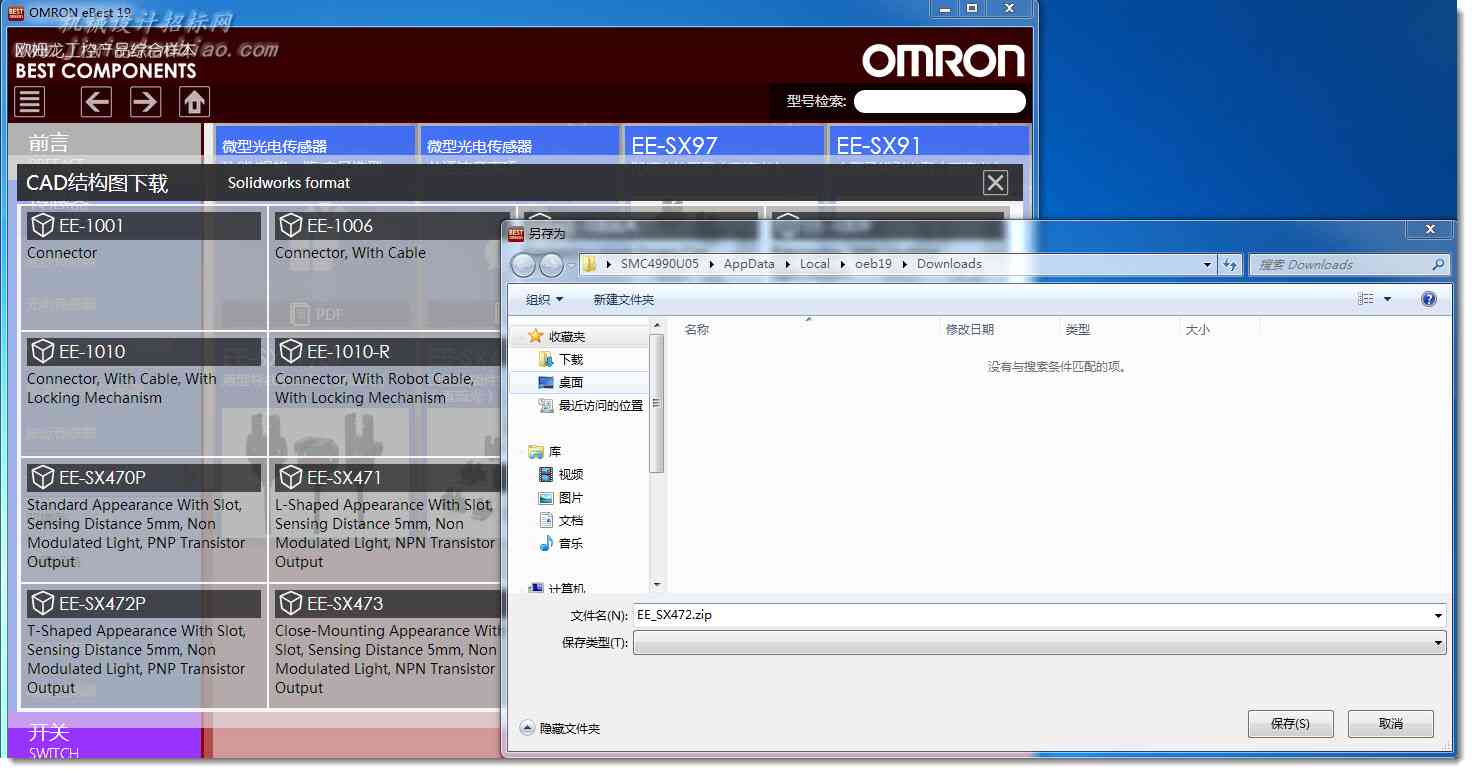The image size is (1472, 773).
Task: Click the 型号检索 model search box
Action: click(x=940, y=101)
